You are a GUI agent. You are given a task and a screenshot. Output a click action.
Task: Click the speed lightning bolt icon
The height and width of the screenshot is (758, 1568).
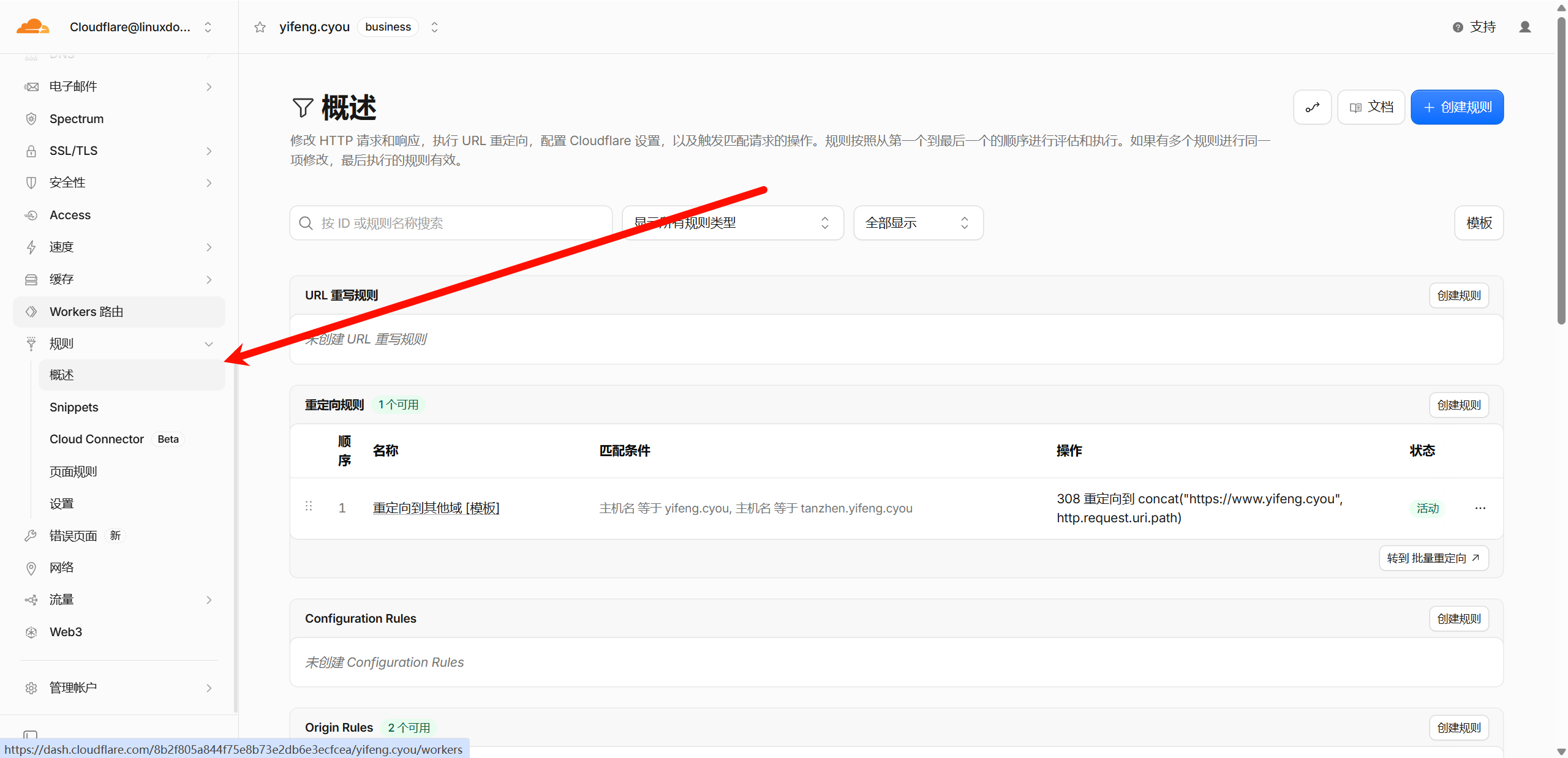coord(31,247)
